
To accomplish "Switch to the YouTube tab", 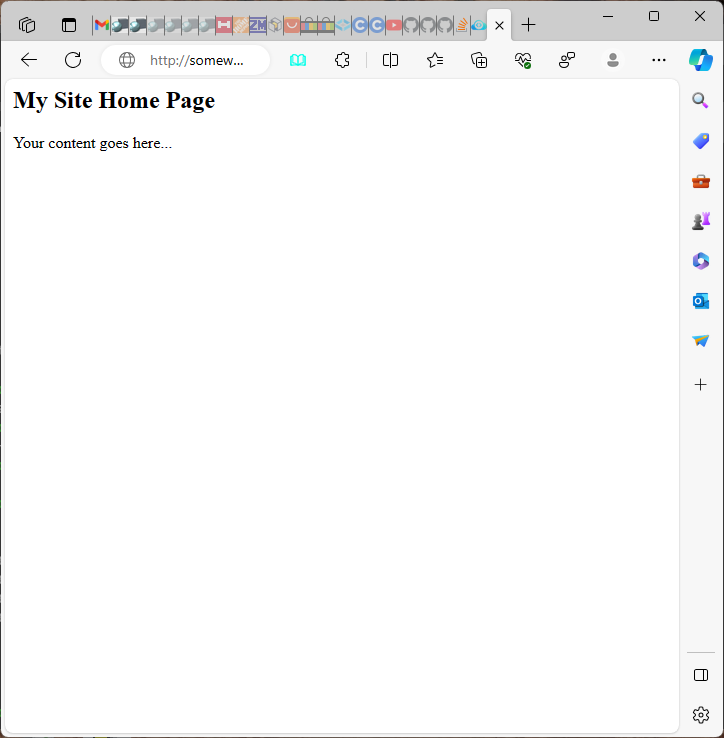I will 394,25.
